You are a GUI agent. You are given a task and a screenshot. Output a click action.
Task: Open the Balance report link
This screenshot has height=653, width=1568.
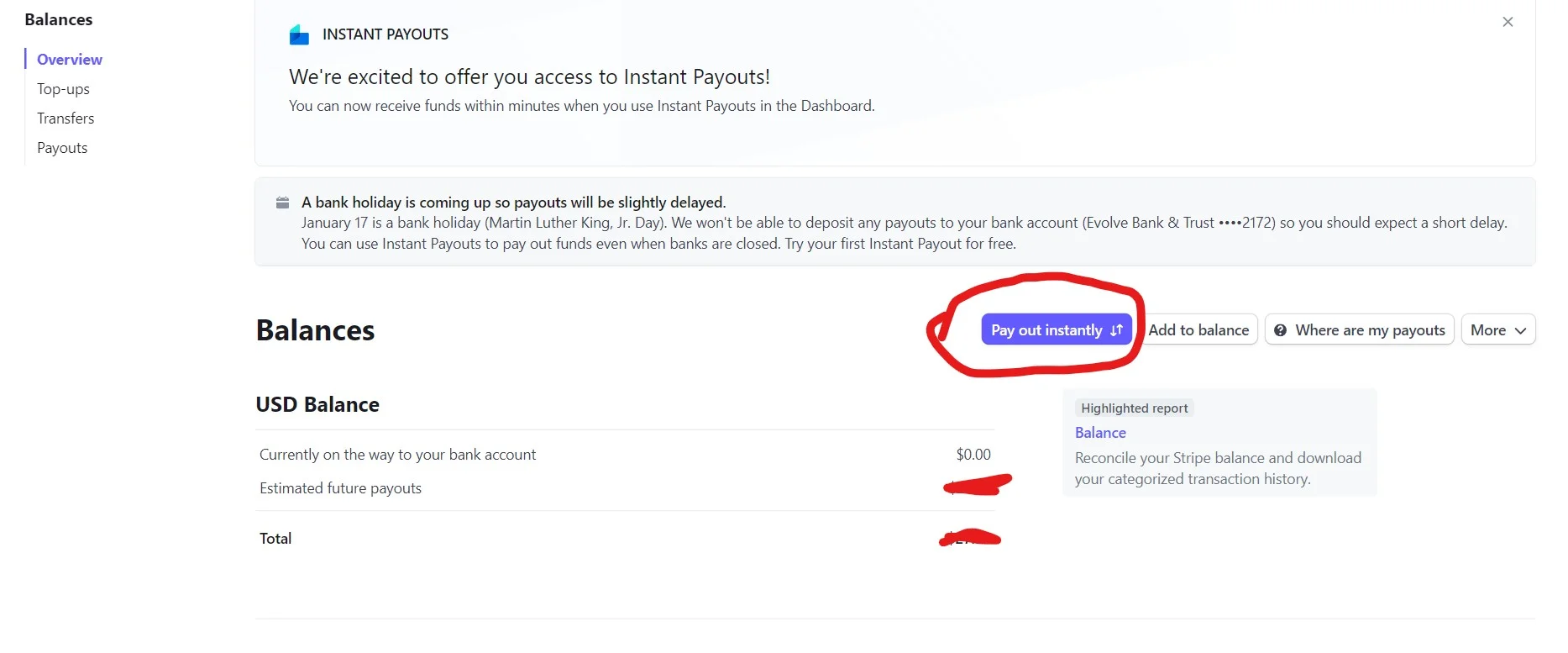click(1100, 433)
